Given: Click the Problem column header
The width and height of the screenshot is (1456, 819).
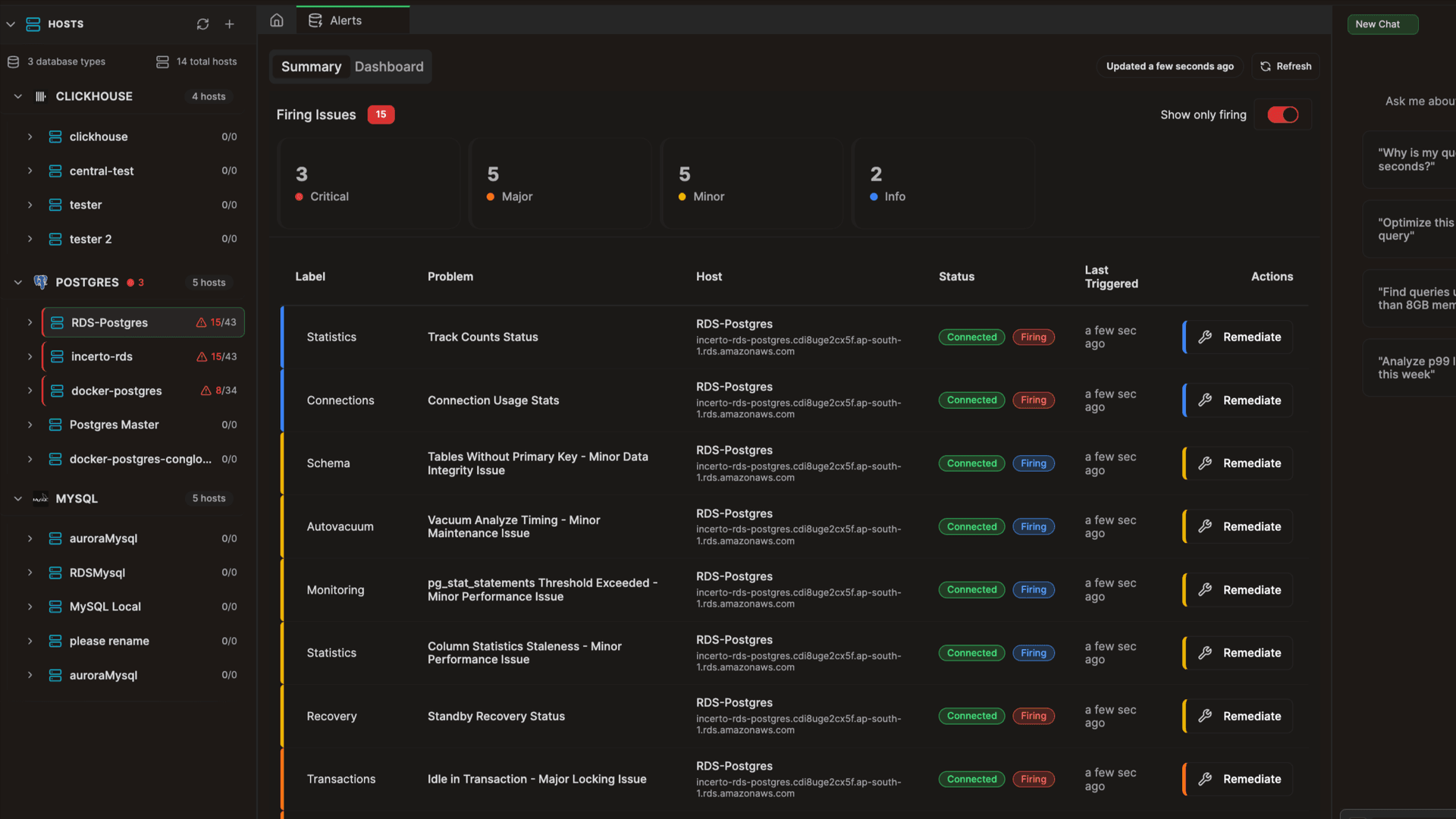Looking at the screenshot, I should point(450,277).
